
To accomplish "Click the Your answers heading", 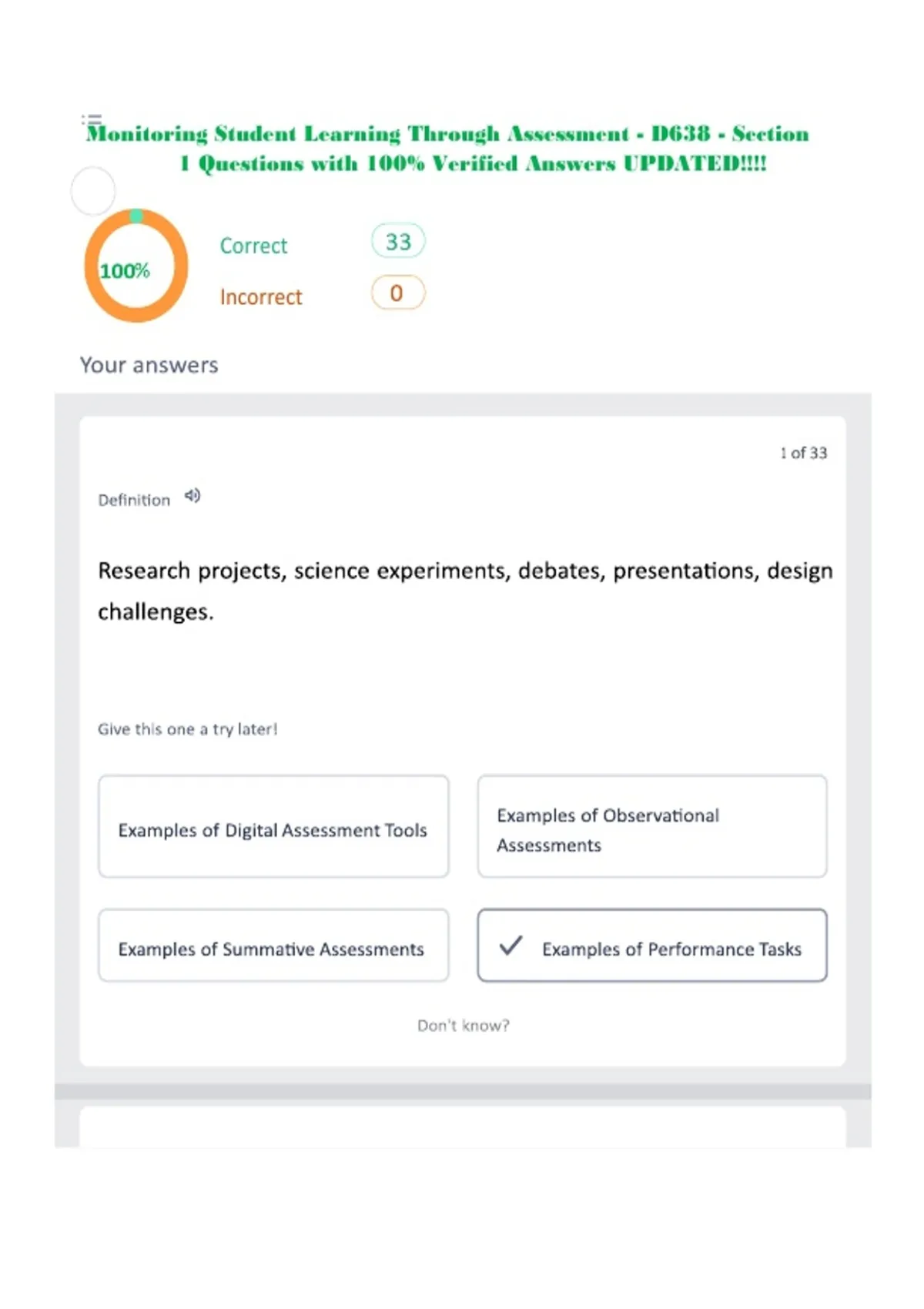I will (x=149, y=365).
